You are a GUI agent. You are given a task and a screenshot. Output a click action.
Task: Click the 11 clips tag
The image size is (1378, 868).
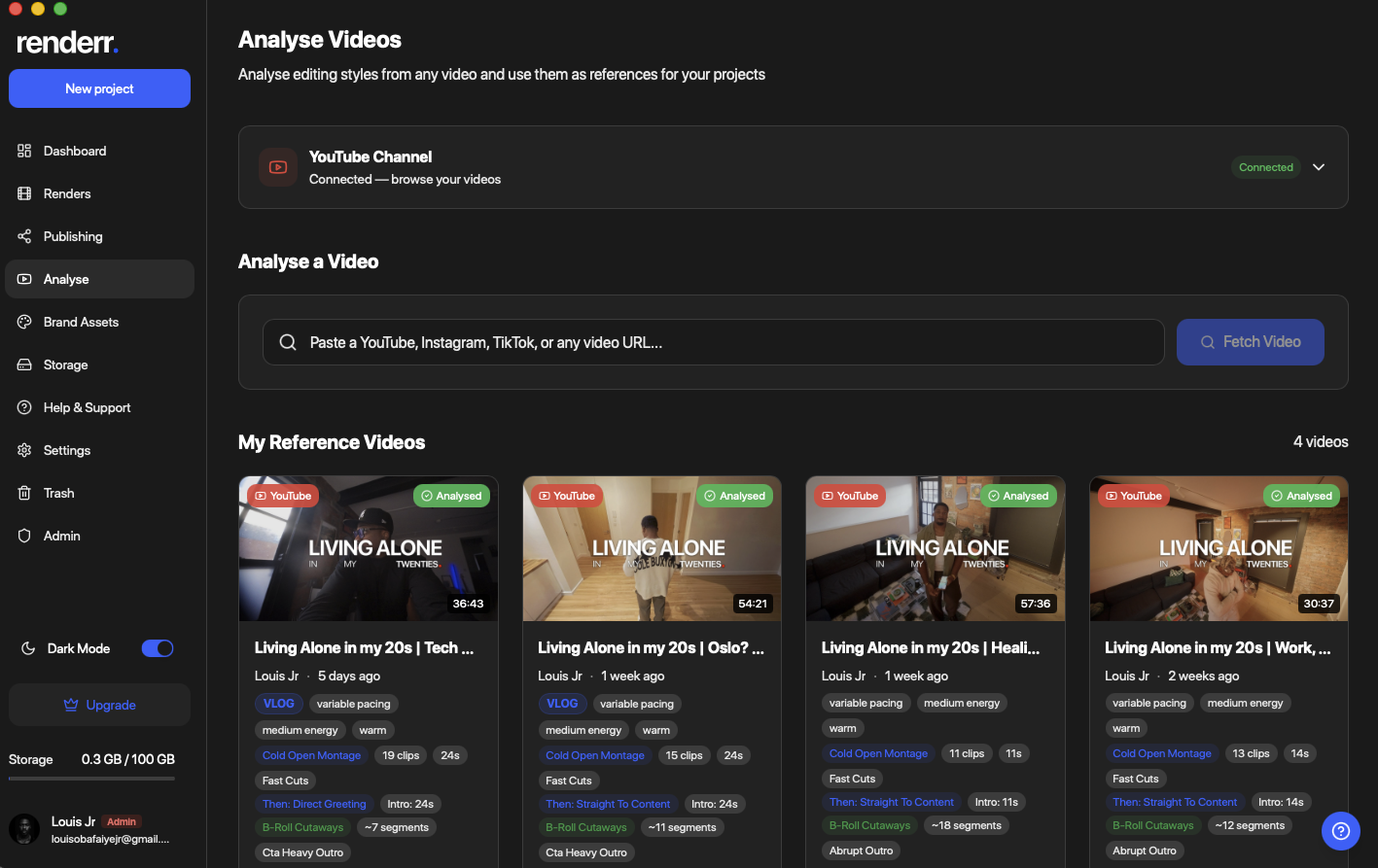click(x=967, y=753)
